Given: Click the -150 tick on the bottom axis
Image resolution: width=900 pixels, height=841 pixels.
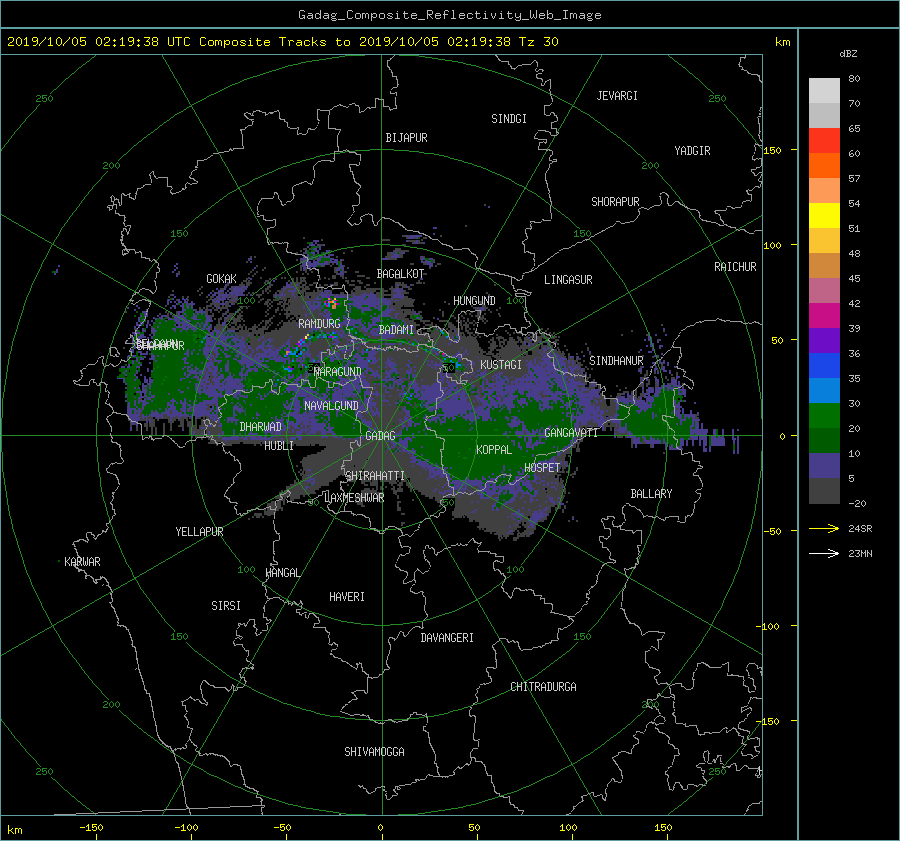Looking at the screenshot, I should pos(91,828).
